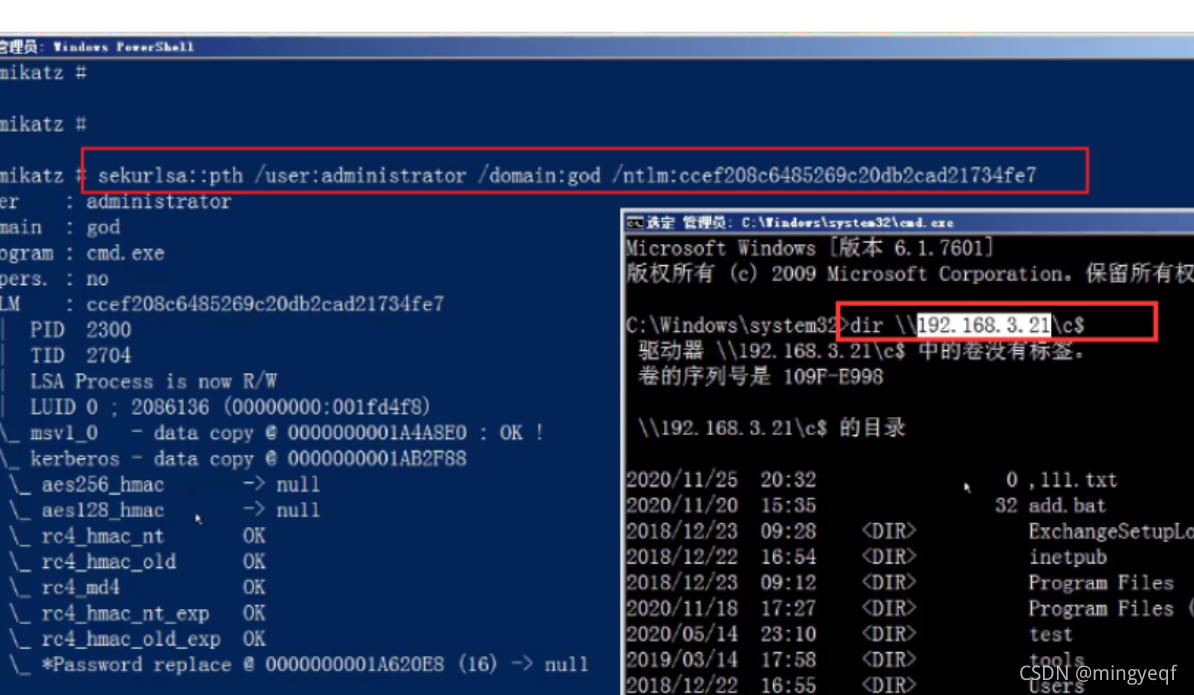Screen dimensions: 1194x695
Task: Click the 'PID 2300' line
Action: coord(80,330)
